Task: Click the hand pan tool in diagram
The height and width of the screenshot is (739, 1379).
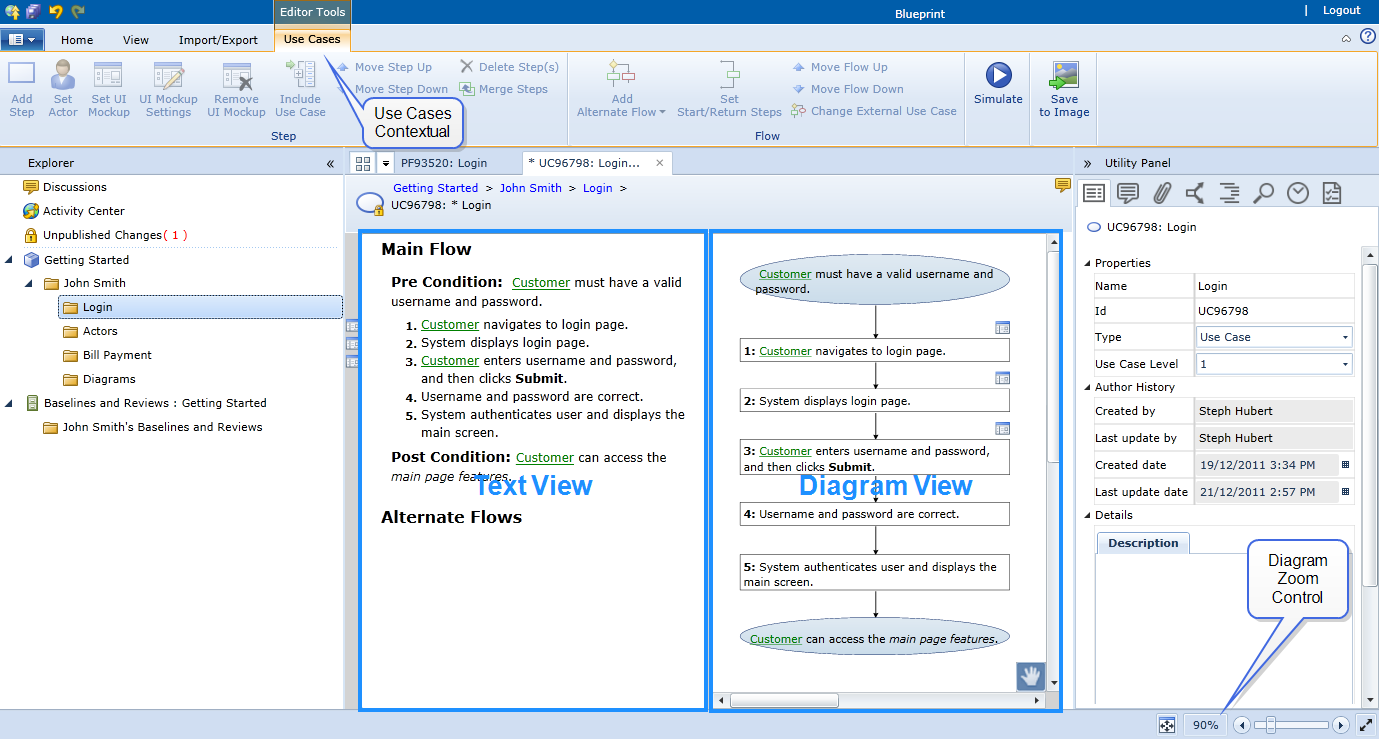Action: tap(1031, 676)
